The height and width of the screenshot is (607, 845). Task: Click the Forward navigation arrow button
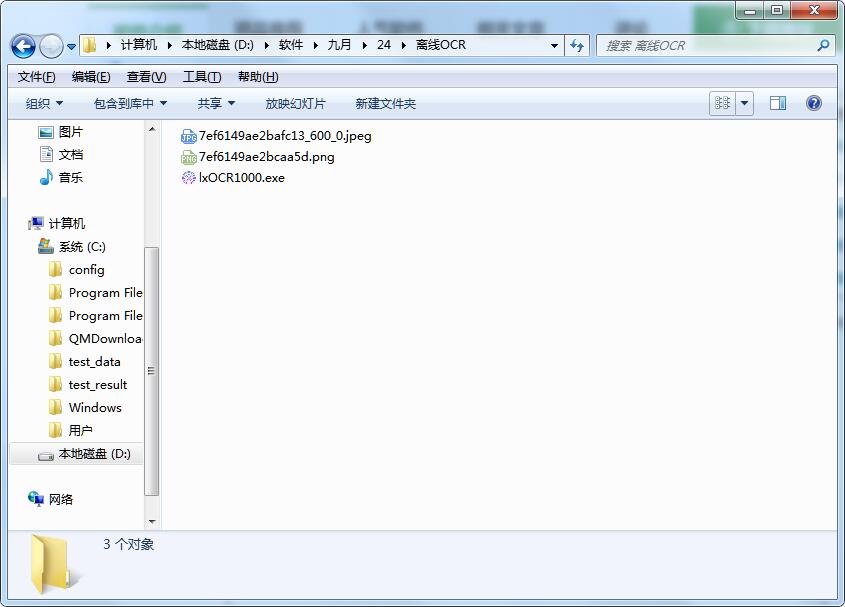pyautogui.click(x=50, y=46)
